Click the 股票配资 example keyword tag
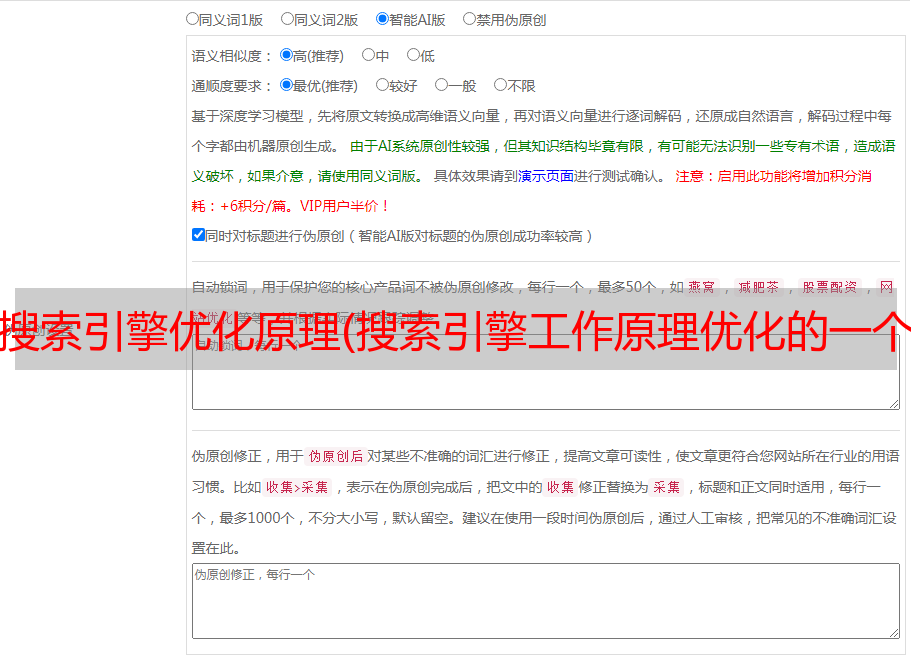Image resolution: width=911 pixels, height=658 pixels. [829, 287]
